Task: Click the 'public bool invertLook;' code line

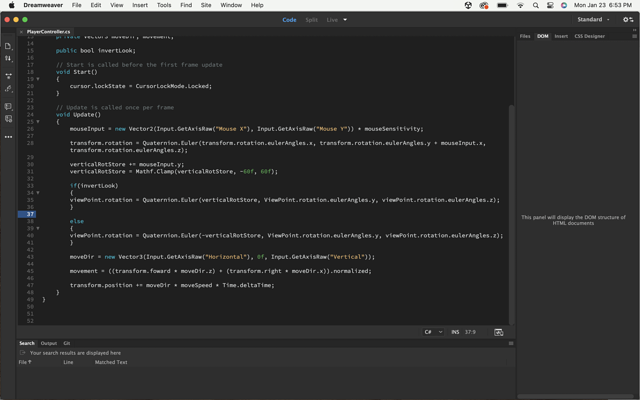Action: [96, 51]
